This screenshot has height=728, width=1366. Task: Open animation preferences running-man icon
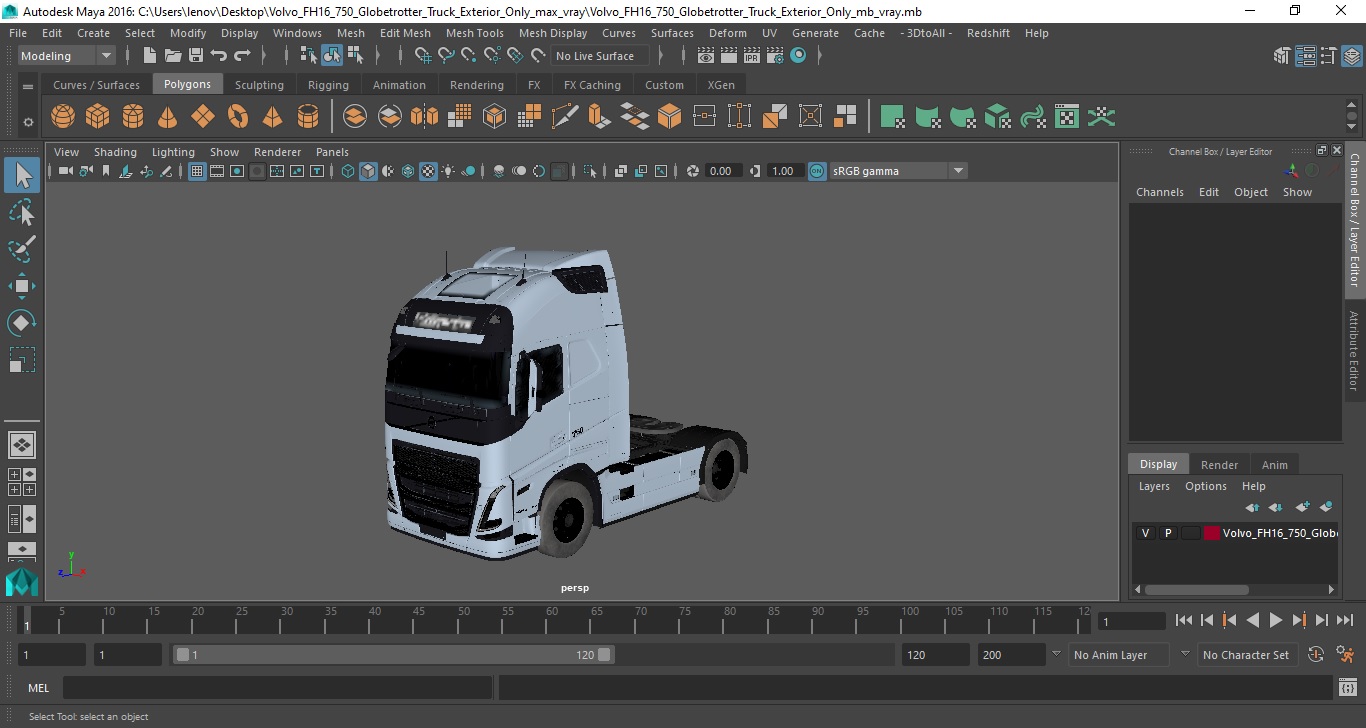[1345, 655]
